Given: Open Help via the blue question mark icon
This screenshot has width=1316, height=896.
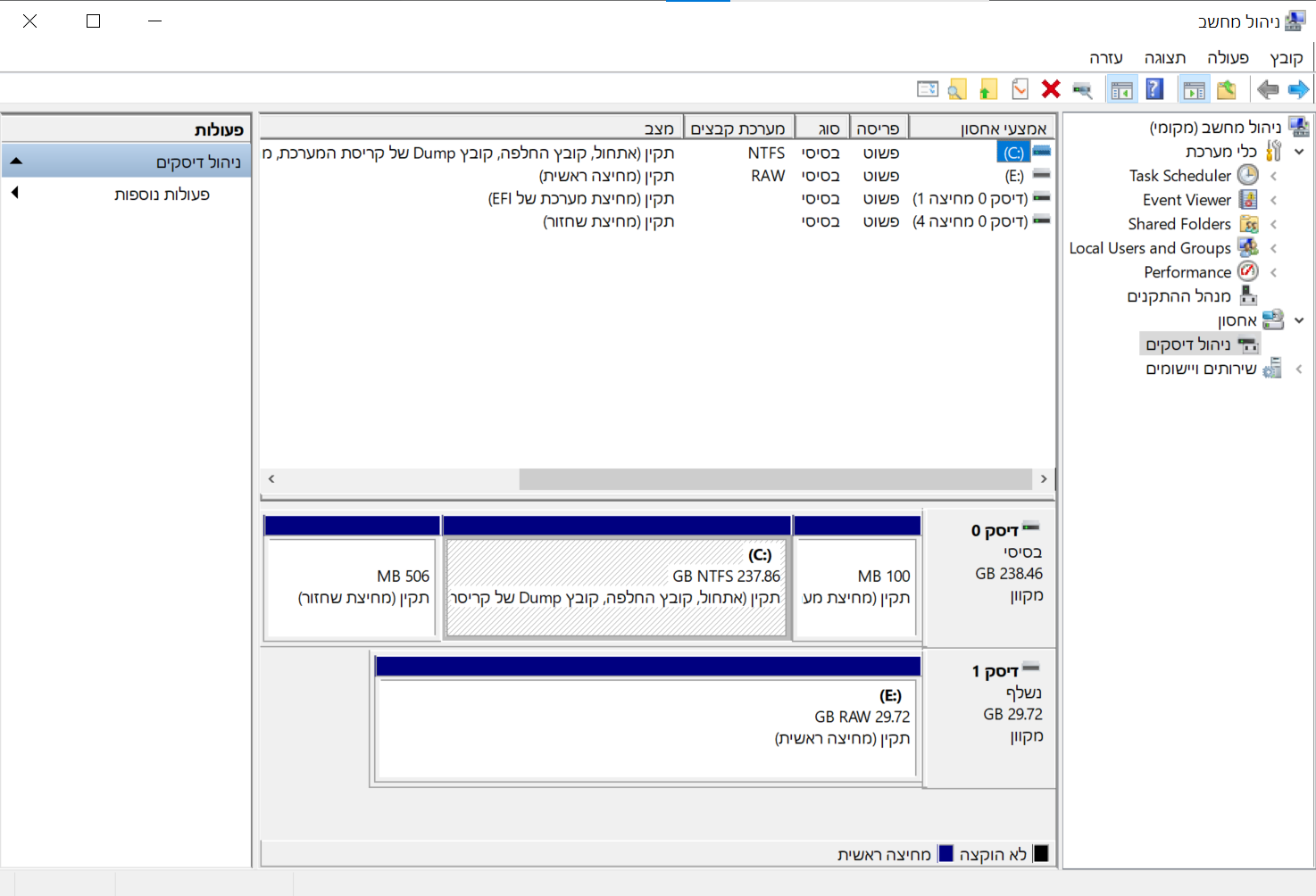Looking at the screenshot, I should [1154, 89].
